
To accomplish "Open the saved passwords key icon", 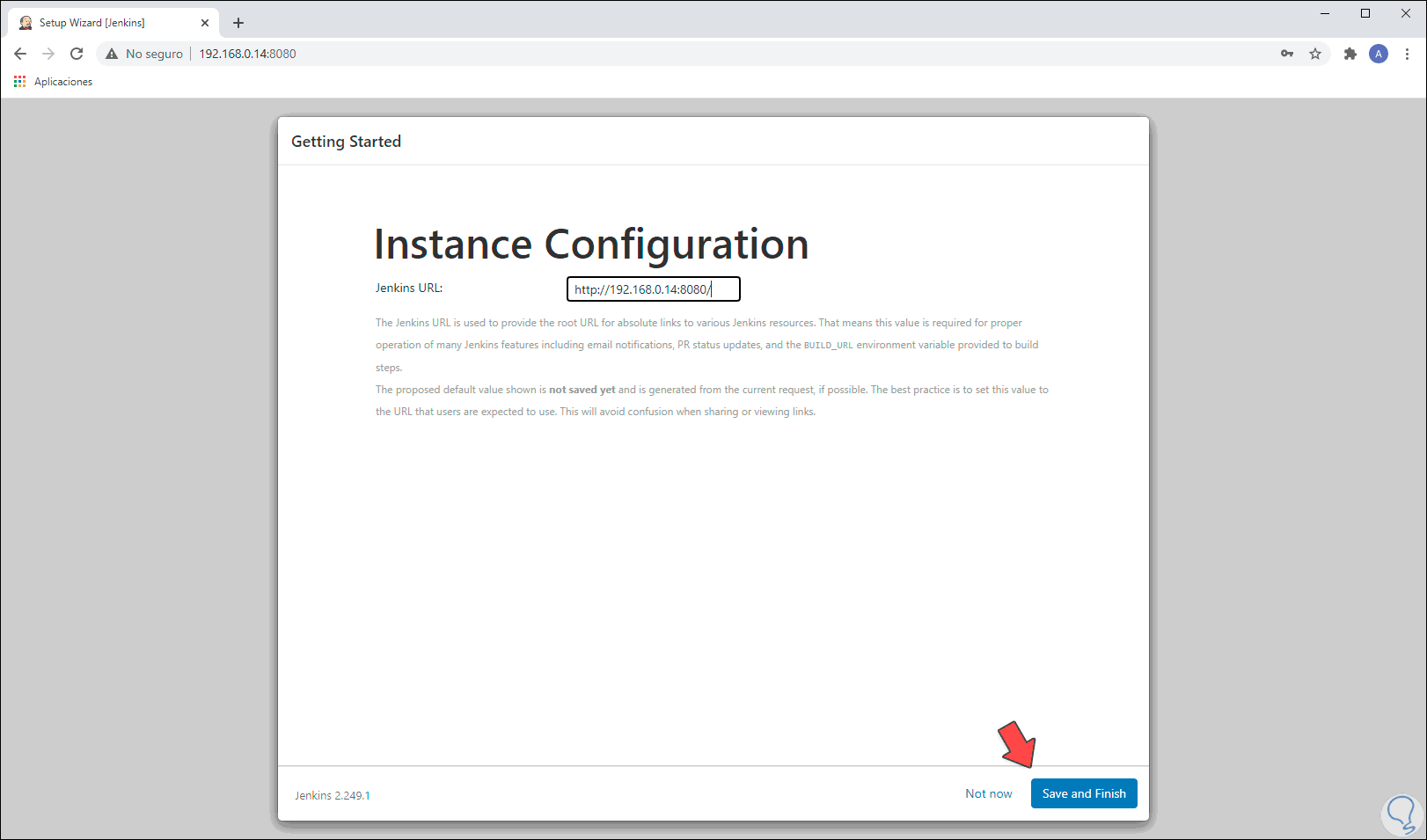I will point(1287,54).
